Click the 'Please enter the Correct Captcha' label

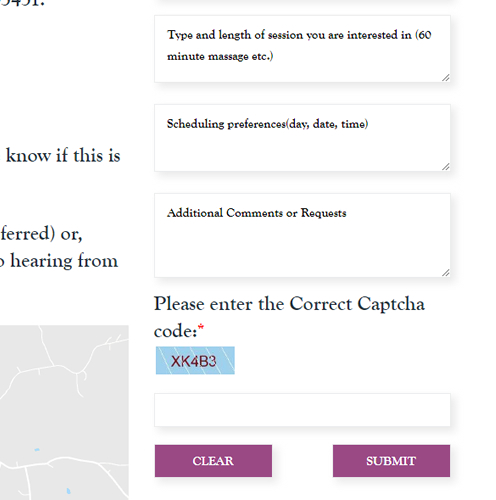pos(289,304)
